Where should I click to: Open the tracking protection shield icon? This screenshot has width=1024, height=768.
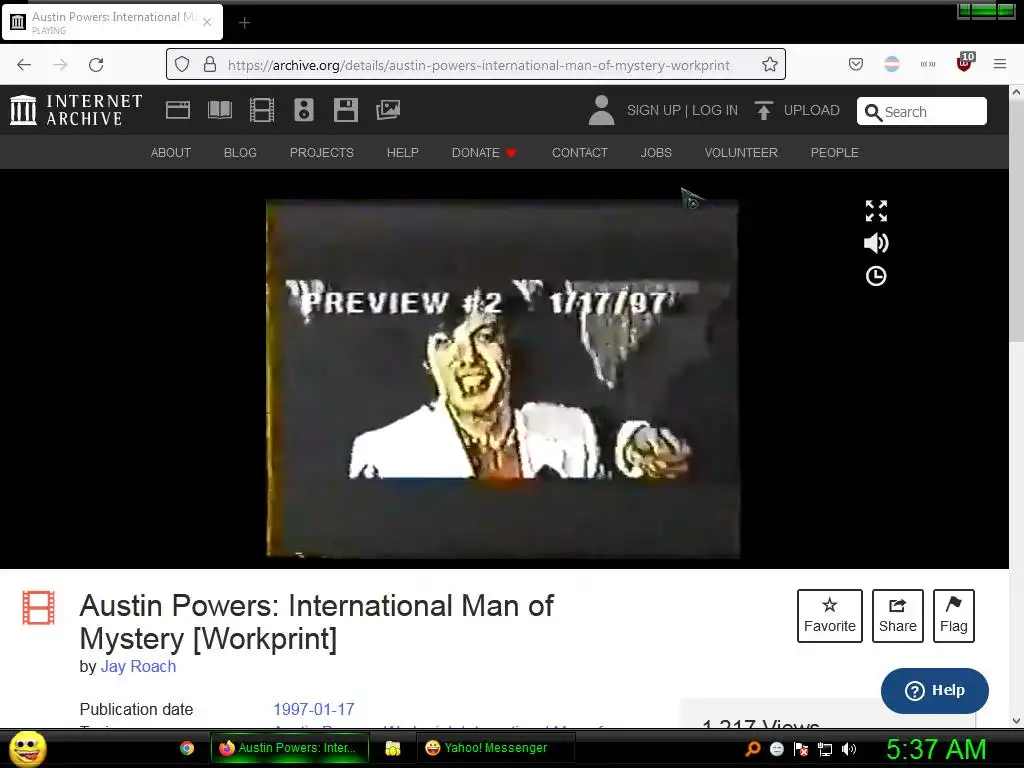coord(182,64)
